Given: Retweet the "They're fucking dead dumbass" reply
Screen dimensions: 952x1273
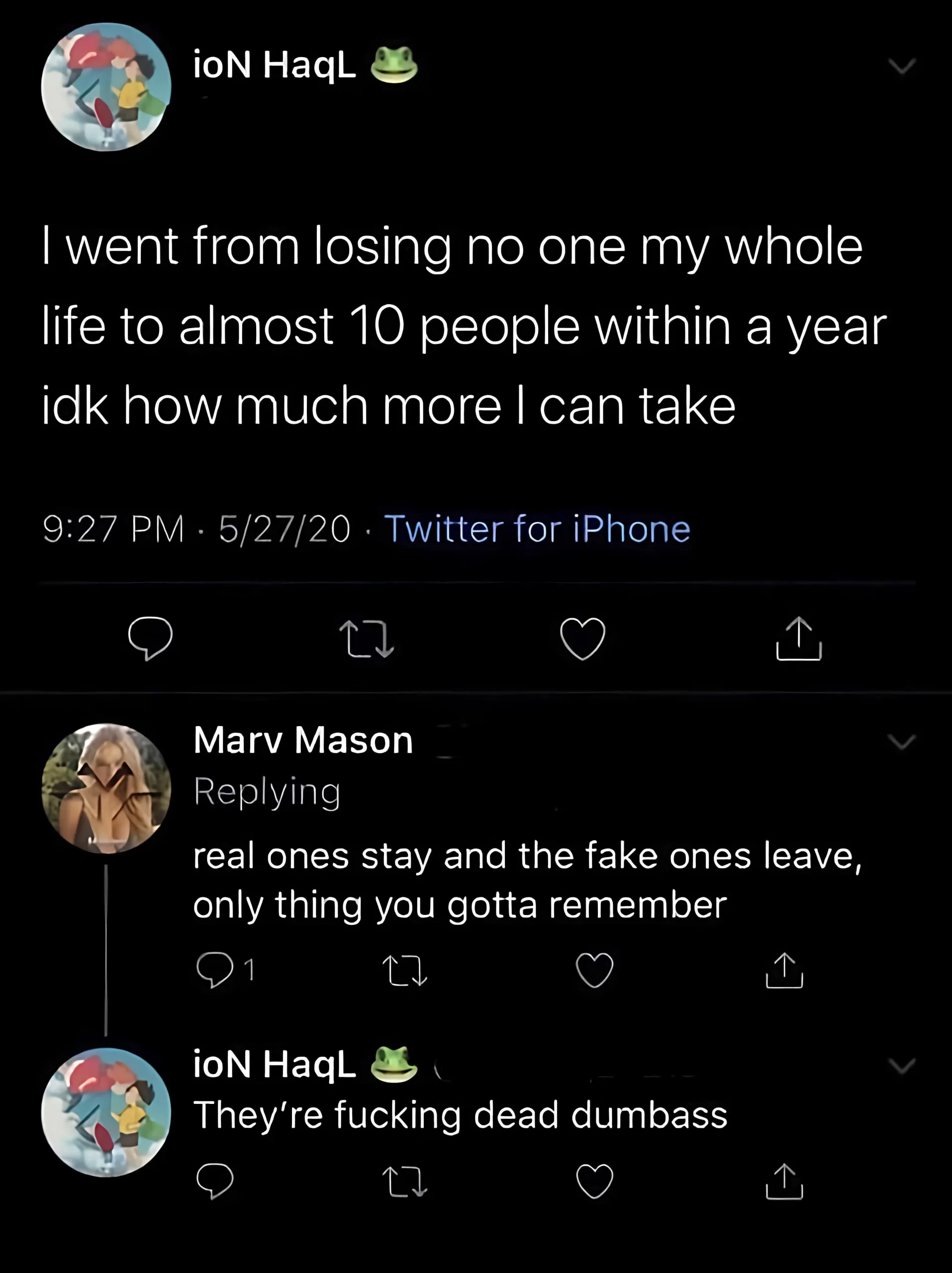Looking at the screenshot, I should coord(405,1181).
